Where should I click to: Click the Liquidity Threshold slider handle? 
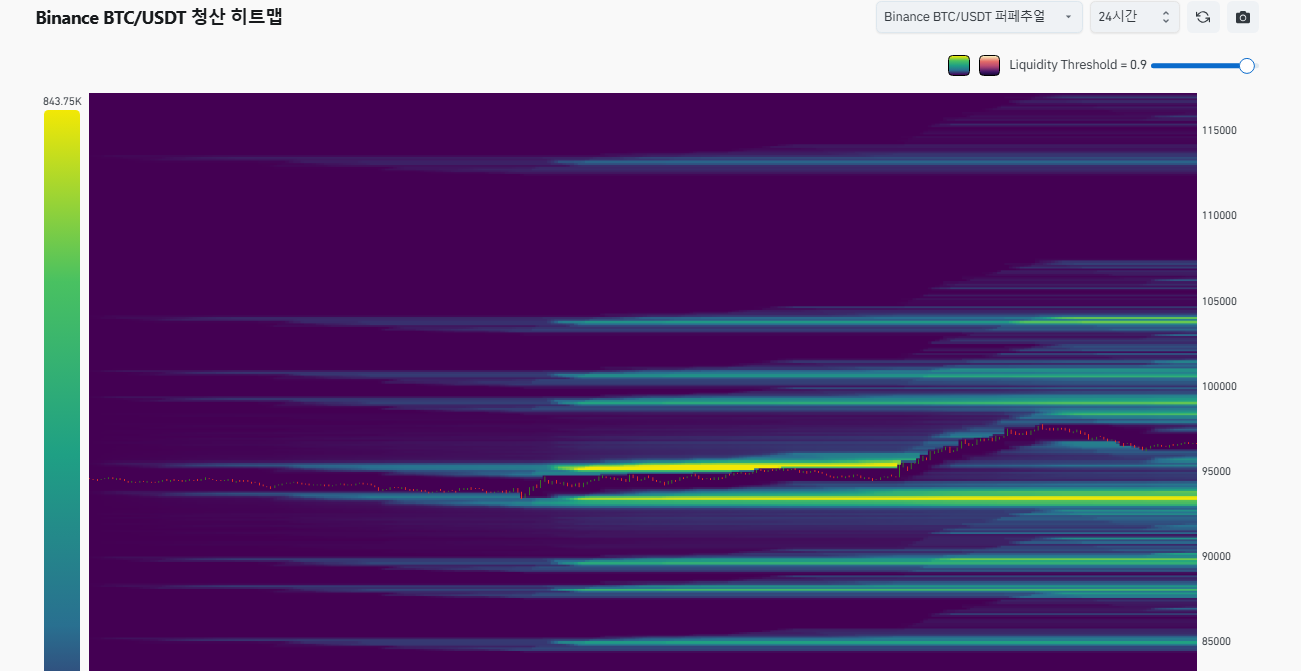tap(1247, 65)
